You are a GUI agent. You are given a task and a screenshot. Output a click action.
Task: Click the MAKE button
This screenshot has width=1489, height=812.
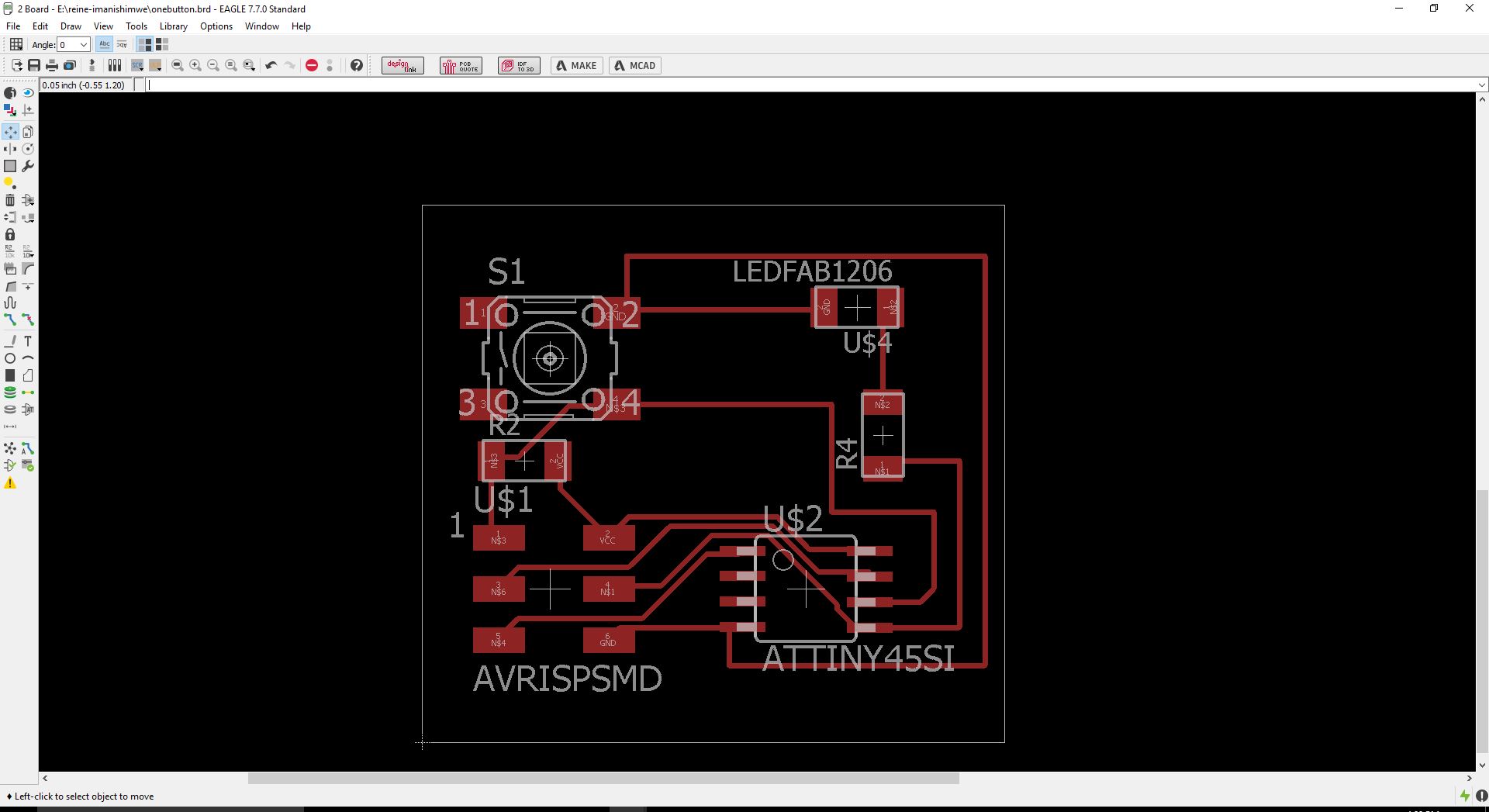(576, 65)
